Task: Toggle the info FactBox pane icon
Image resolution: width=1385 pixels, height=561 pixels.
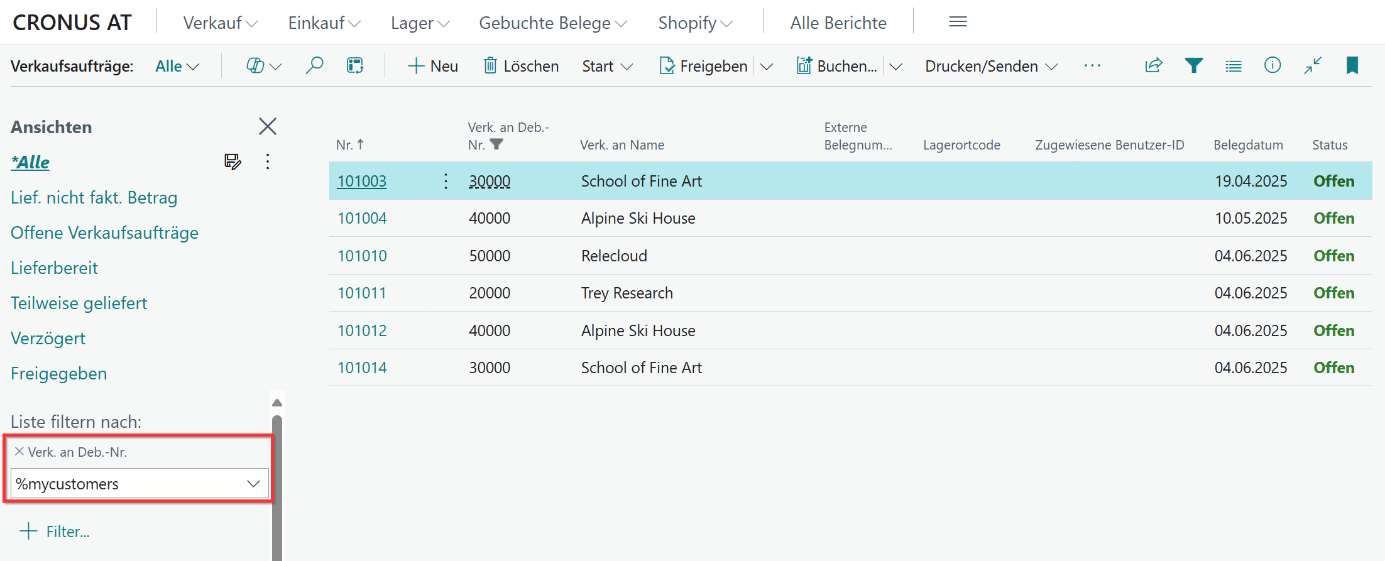Action: coord(1272,66)
